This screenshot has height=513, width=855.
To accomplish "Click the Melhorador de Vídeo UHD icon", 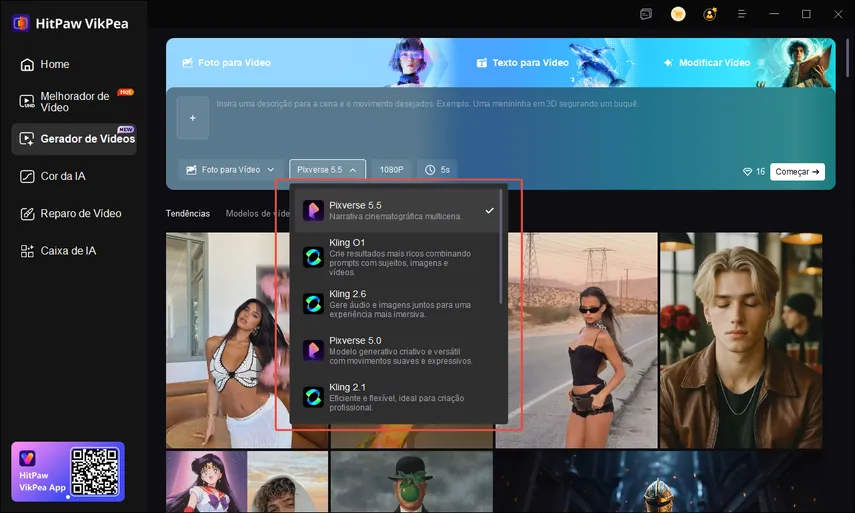I will [27, 101].
